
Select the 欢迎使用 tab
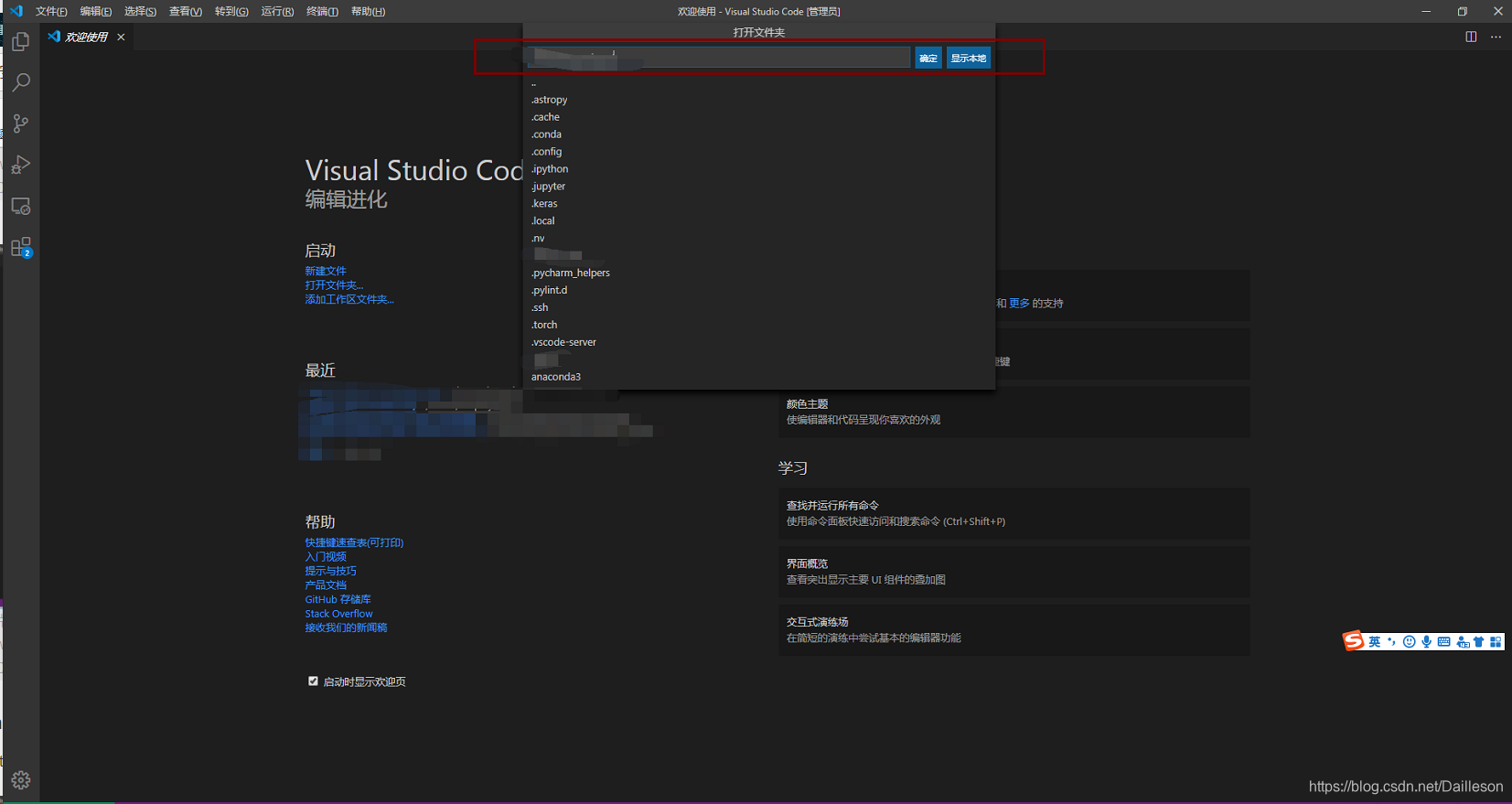(86, 37)
